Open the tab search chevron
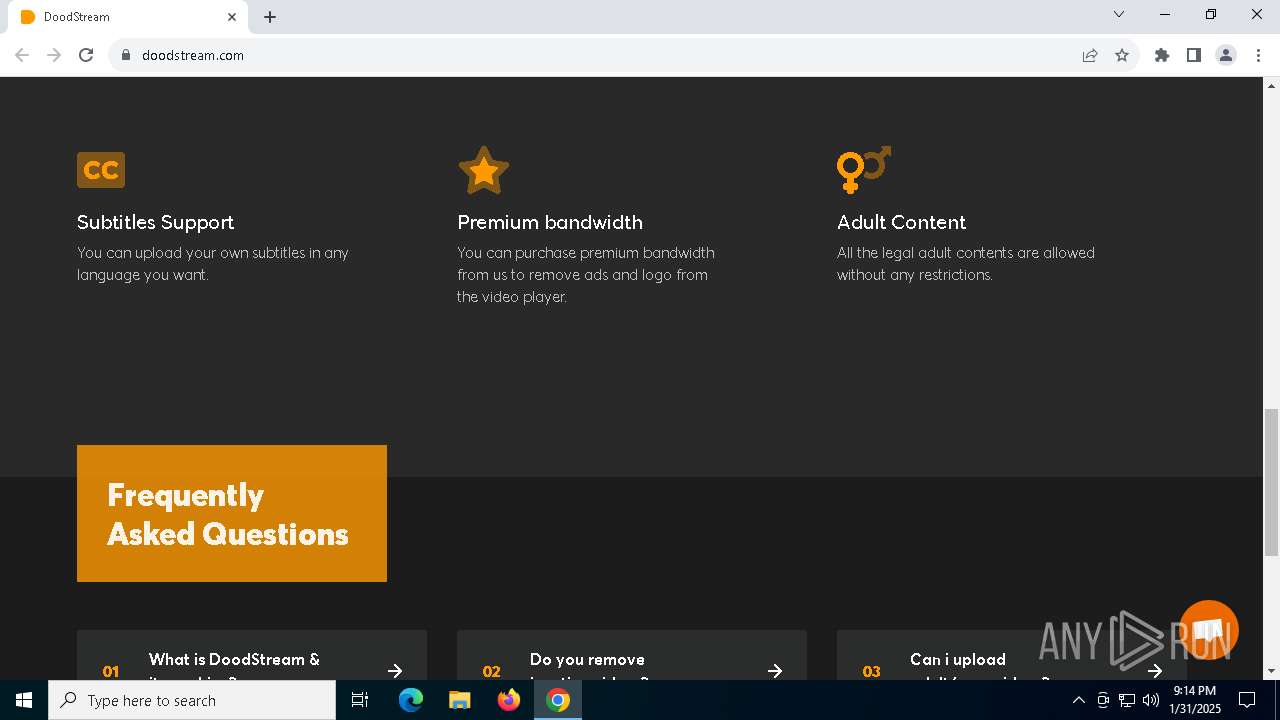The height and width of the screenshot is (720, 1280). tap(1119, 14)
